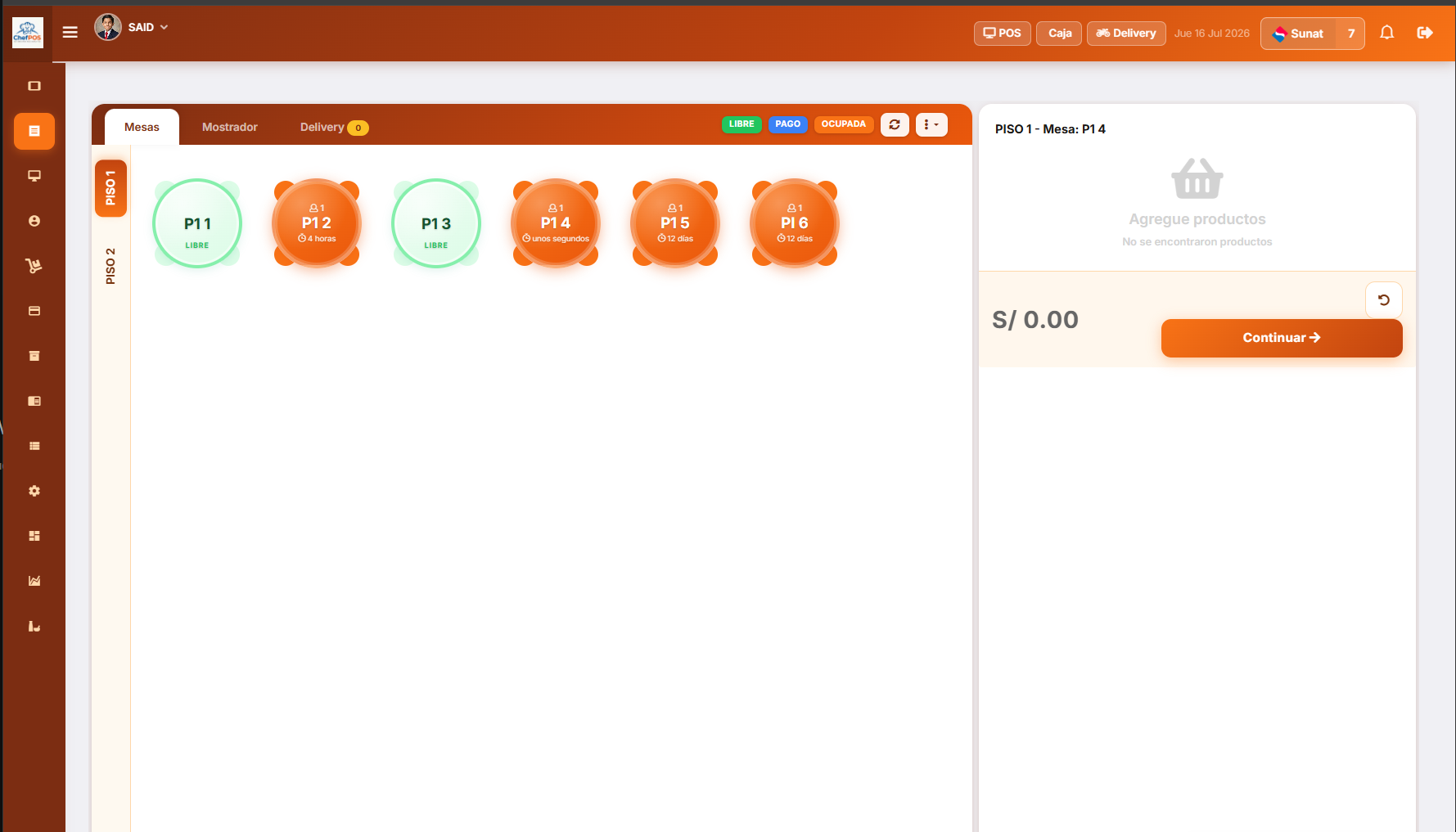The width and height of the screenshot is (1456, 832).
Task: Select free table P1 1
Action: (197, 223)
